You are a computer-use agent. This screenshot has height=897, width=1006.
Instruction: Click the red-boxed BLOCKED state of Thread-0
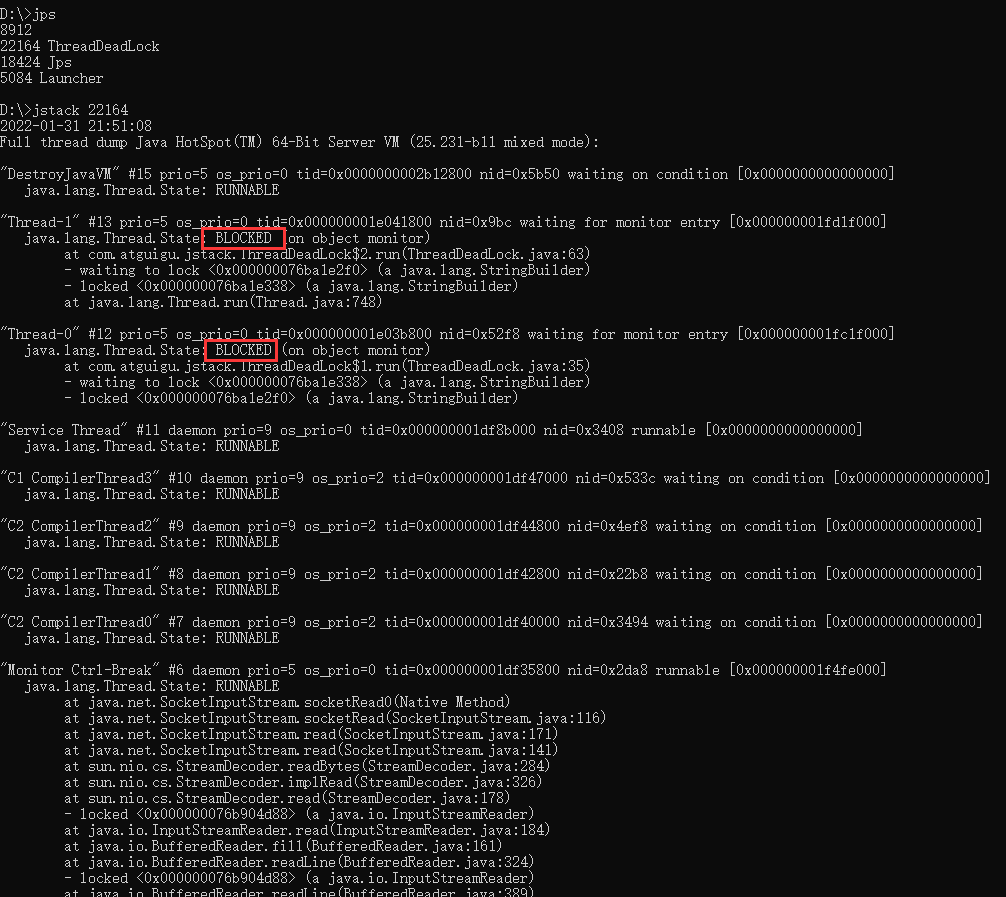[241, 350]
